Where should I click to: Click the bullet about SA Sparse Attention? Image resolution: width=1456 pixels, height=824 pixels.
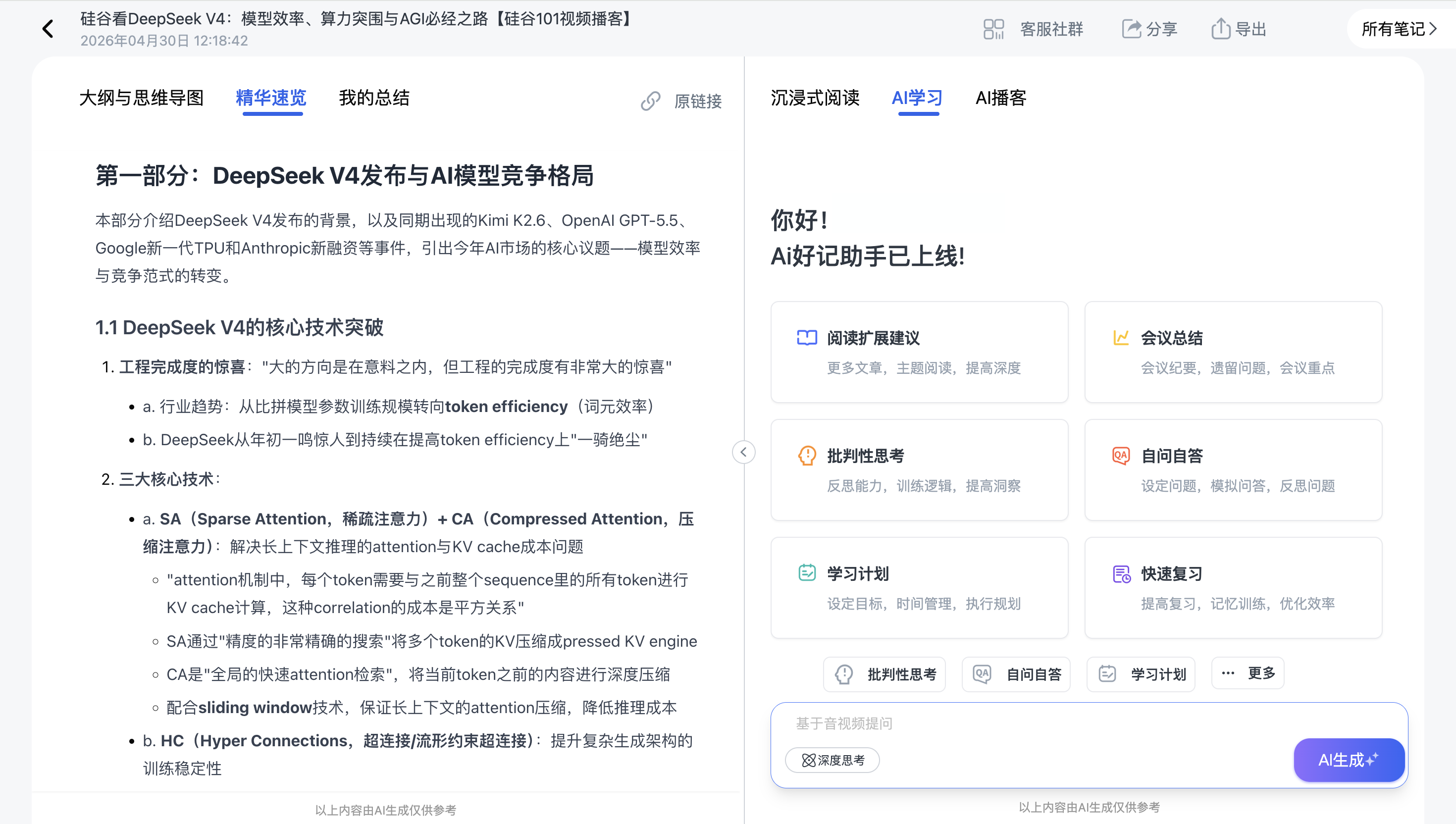tap(419, 532)
